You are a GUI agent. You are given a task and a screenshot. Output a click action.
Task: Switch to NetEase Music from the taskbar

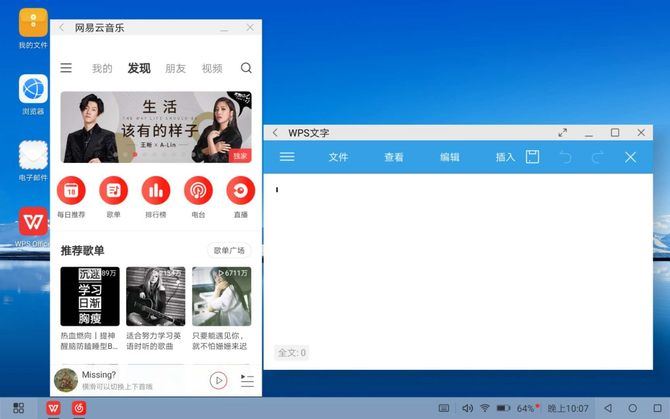click(x=79, y=408)
